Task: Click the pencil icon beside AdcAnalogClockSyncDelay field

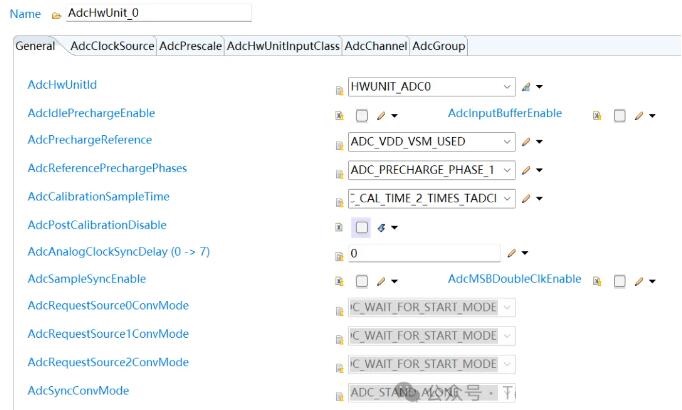Action: 512,254
